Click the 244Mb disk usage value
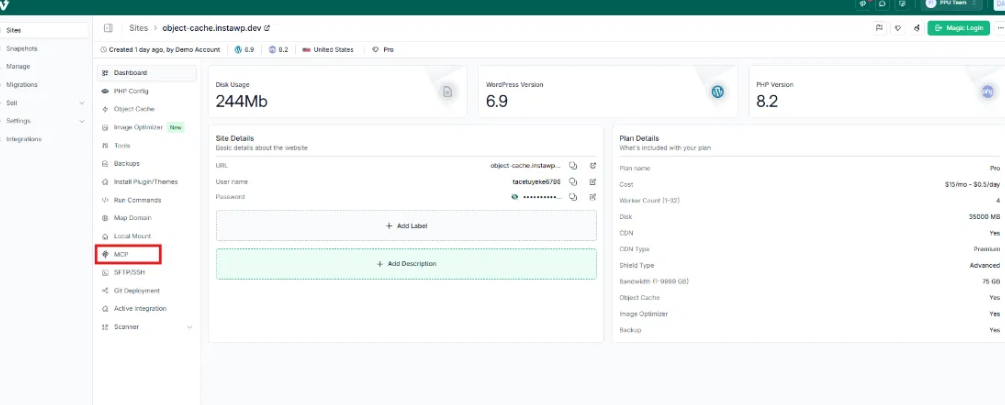This screenshot has height=405, width=1005. tap(242, 101)
